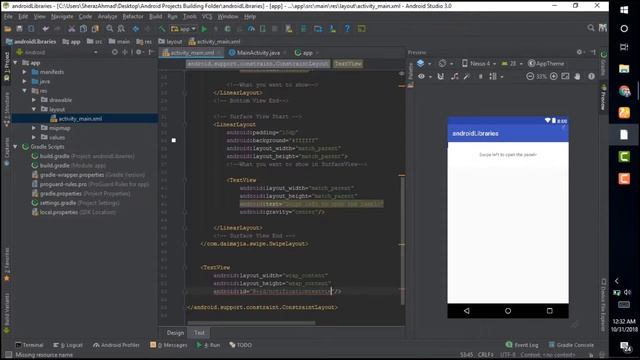Viewport: 640px width, 360px height.
Task: Click the Design Surface layers icon in Preview
Action: (x=420, y=64)
